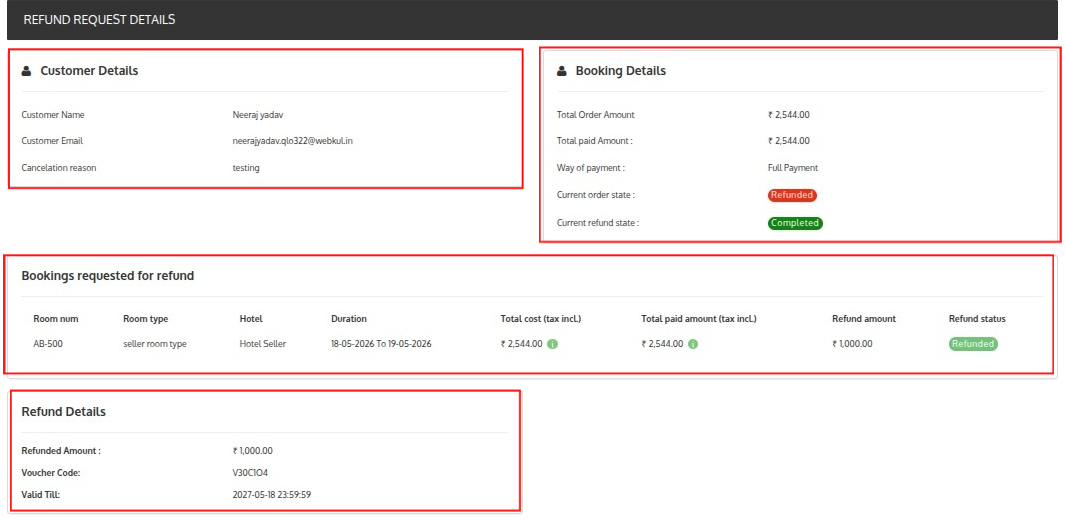Click the Valid Till date 2027-05-18 23:59:59
This screenshot has height=527, width=1066.
click(272, 494)
